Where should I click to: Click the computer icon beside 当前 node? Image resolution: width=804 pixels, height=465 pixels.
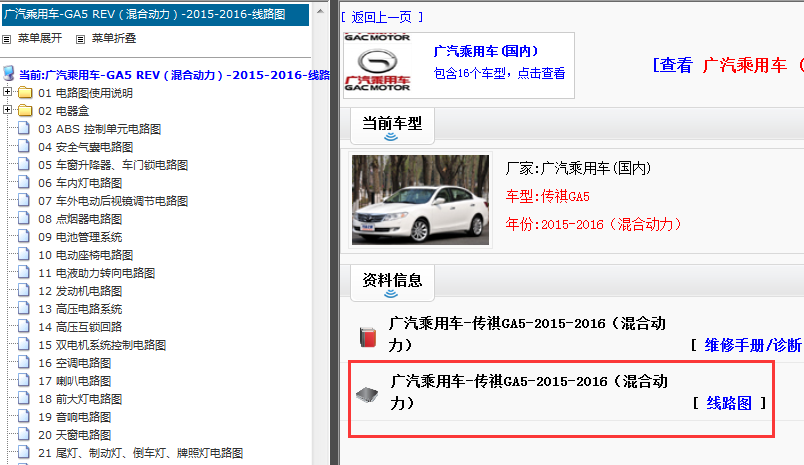9,73
